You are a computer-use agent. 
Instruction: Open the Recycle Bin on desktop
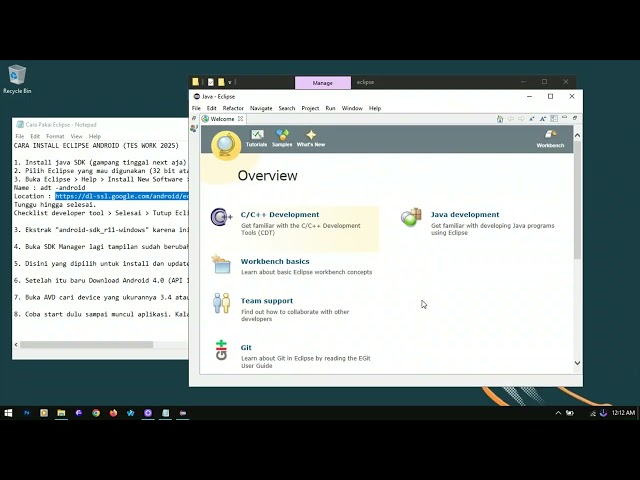(17, 79)
